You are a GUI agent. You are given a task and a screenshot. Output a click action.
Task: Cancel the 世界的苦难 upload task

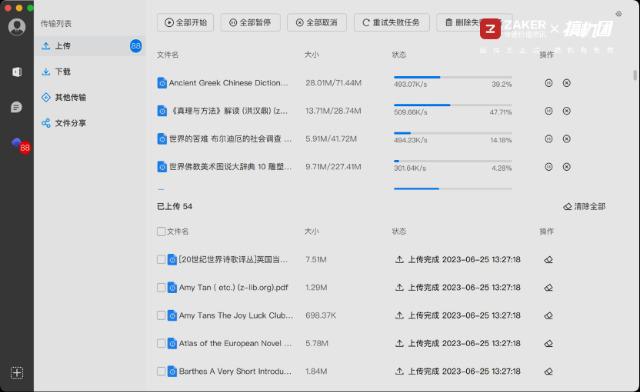tap(567, 139)
